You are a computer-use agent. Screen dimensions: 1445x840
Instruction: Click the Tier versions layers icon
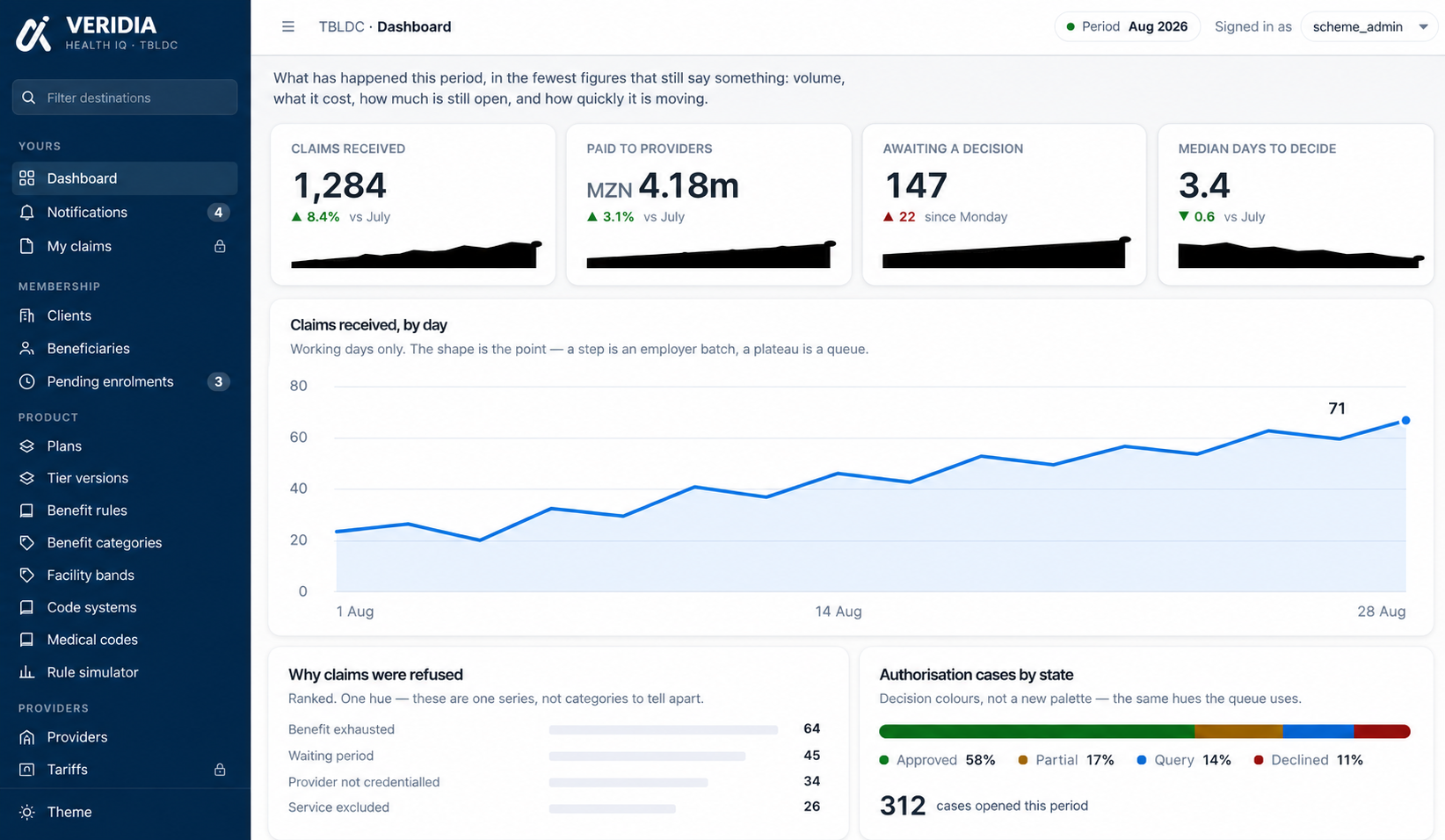click(27, 478)
